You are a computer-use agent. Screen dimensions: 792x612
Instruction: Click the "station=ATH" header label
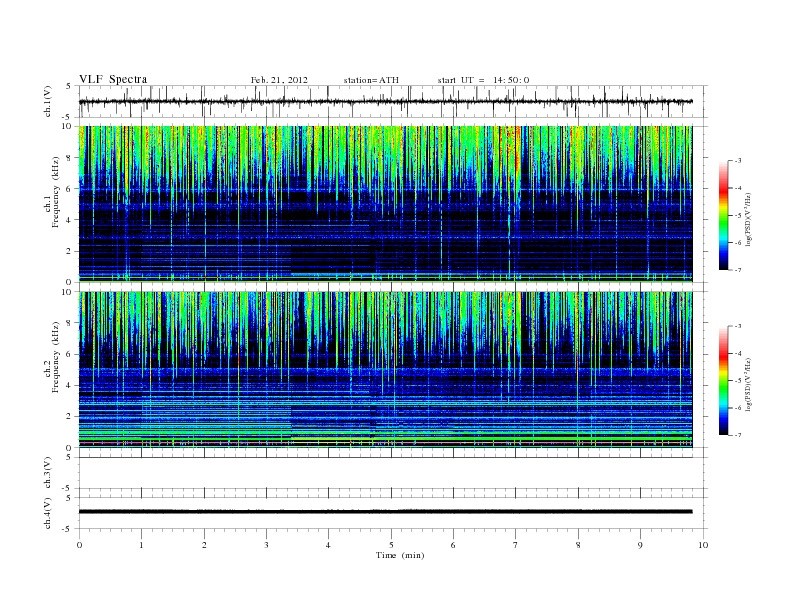(x=371, y=80)
